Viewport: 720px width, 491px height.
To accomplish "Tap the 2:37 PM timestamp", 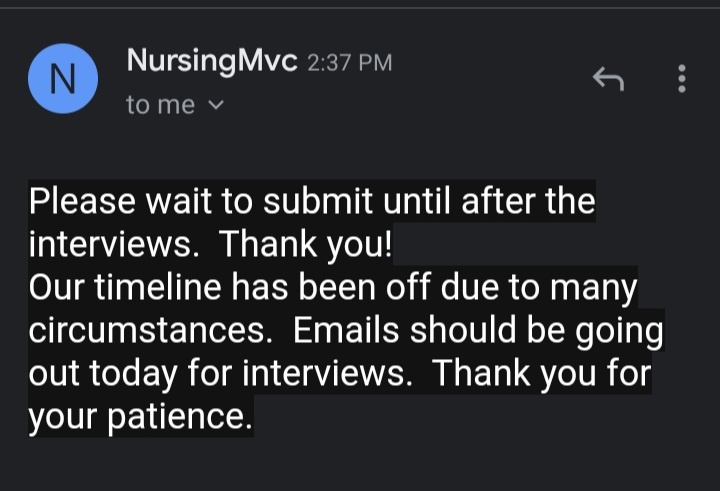I will point(350,63).
